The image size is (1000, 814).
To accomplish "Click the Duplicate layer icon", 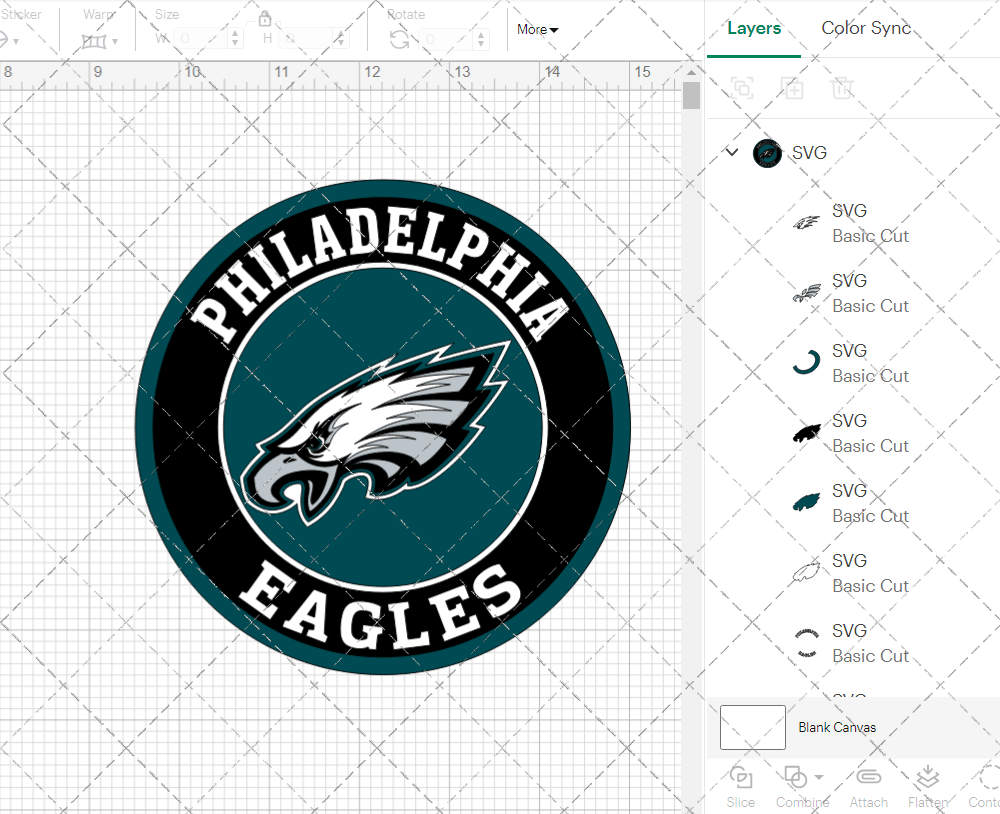I will (793, 88).
